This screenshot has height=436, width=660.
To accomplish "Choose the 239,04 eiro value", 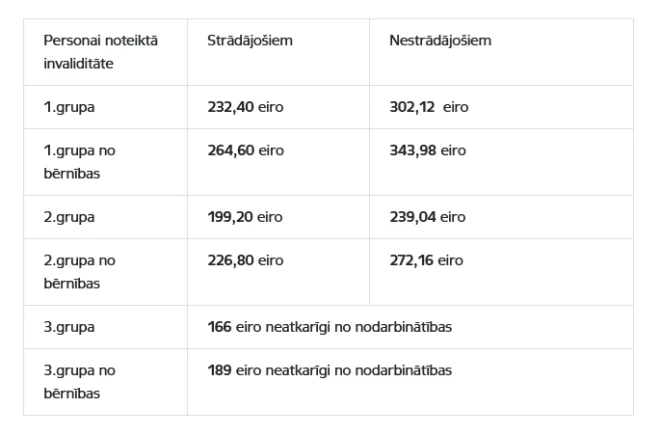I will [x=427, y=218].
